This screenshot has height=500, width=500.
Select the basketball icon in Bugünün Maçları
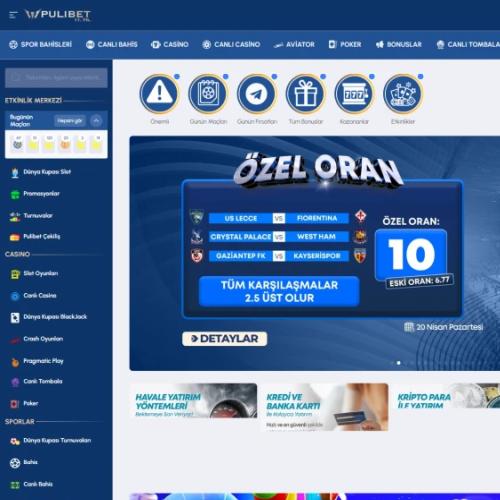point(65,144)
